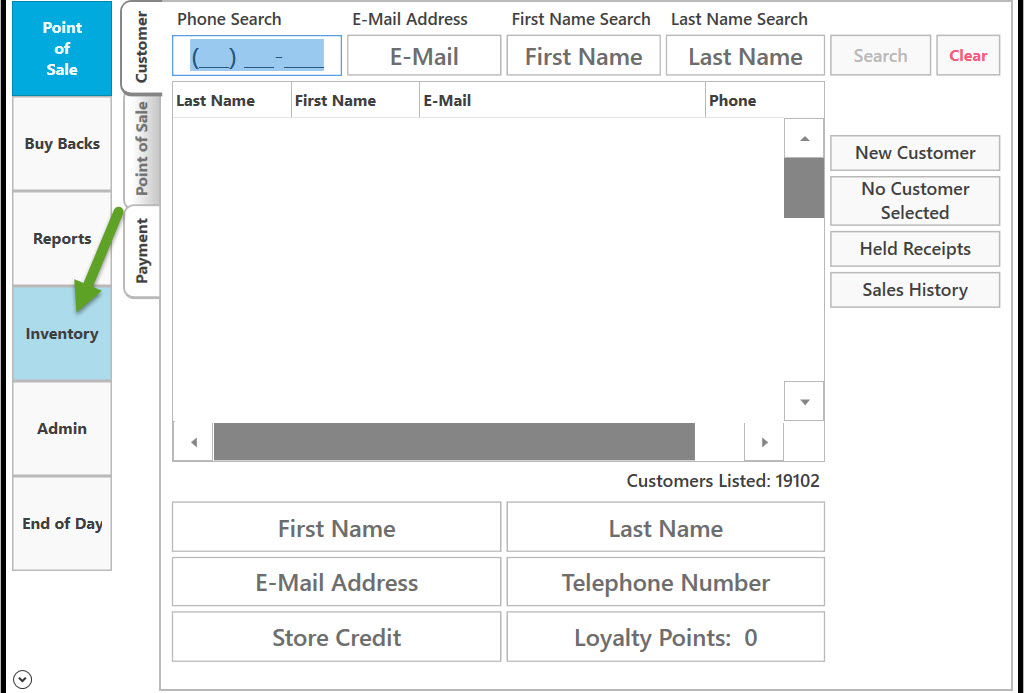This screenshot has width=1024, height=693.
Task: Click the Last Name detail field
Action: pyautogui.click(x=665, y=527)
